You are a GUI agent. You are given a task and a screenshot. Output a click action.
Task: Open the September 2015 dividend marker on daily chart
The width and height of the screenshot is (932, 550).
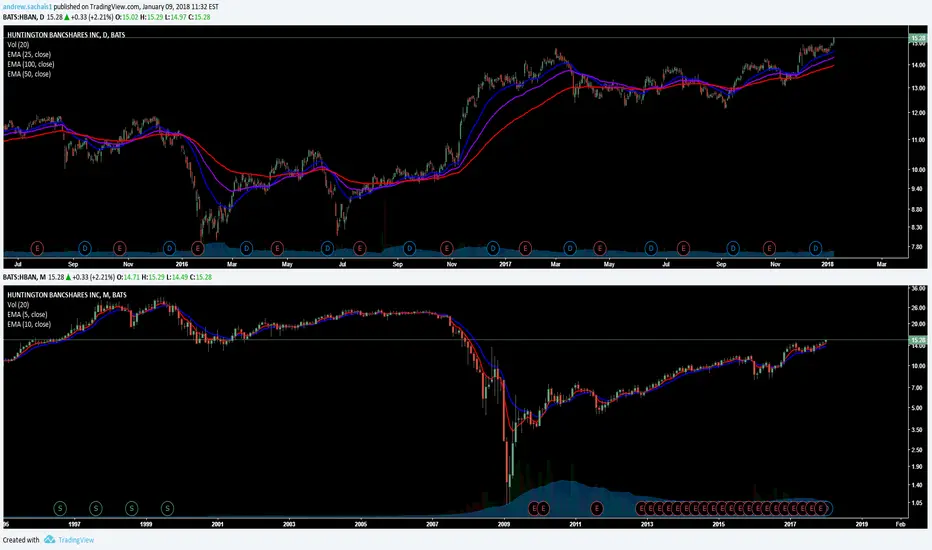85,248
